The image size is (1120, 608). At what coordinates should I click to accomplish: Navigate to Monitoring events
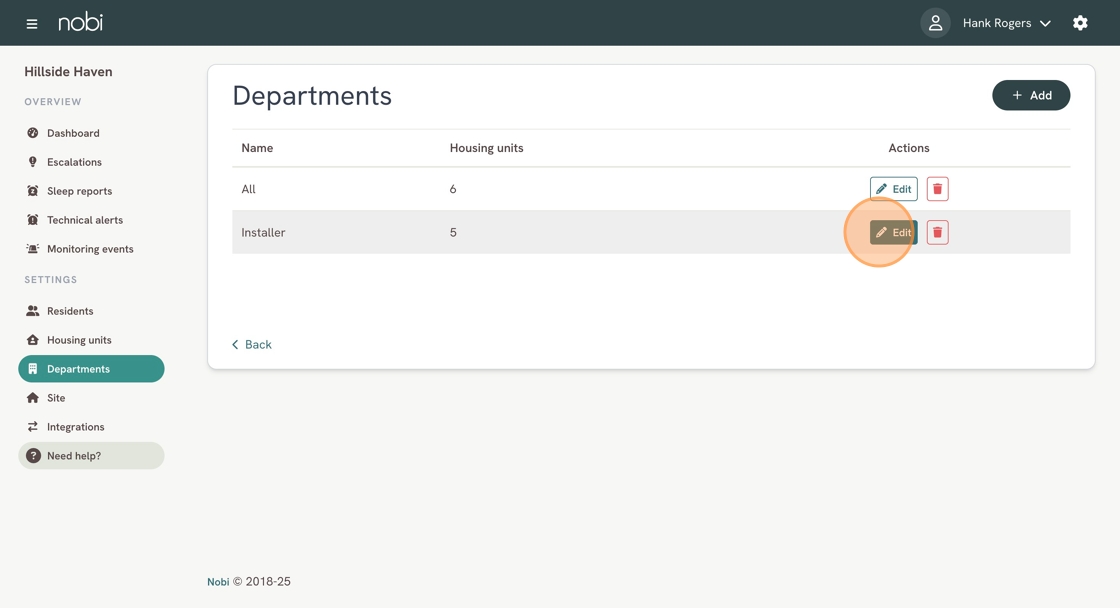point(89,249)
